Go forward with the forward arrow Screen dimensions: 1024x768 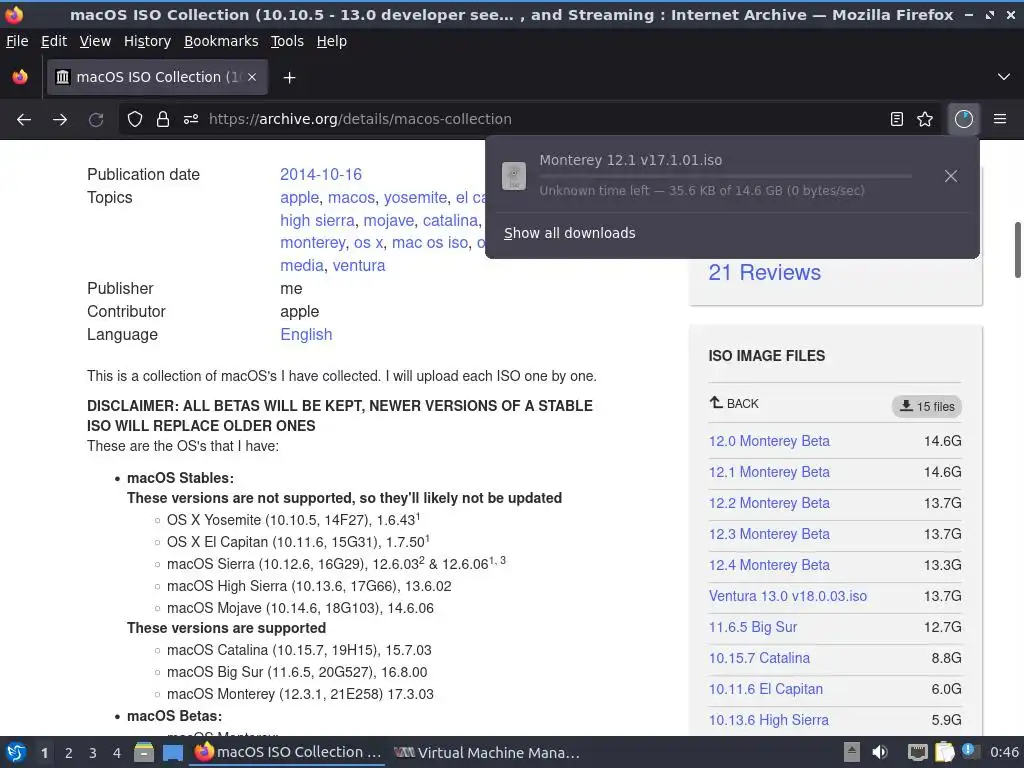point(60,120)
